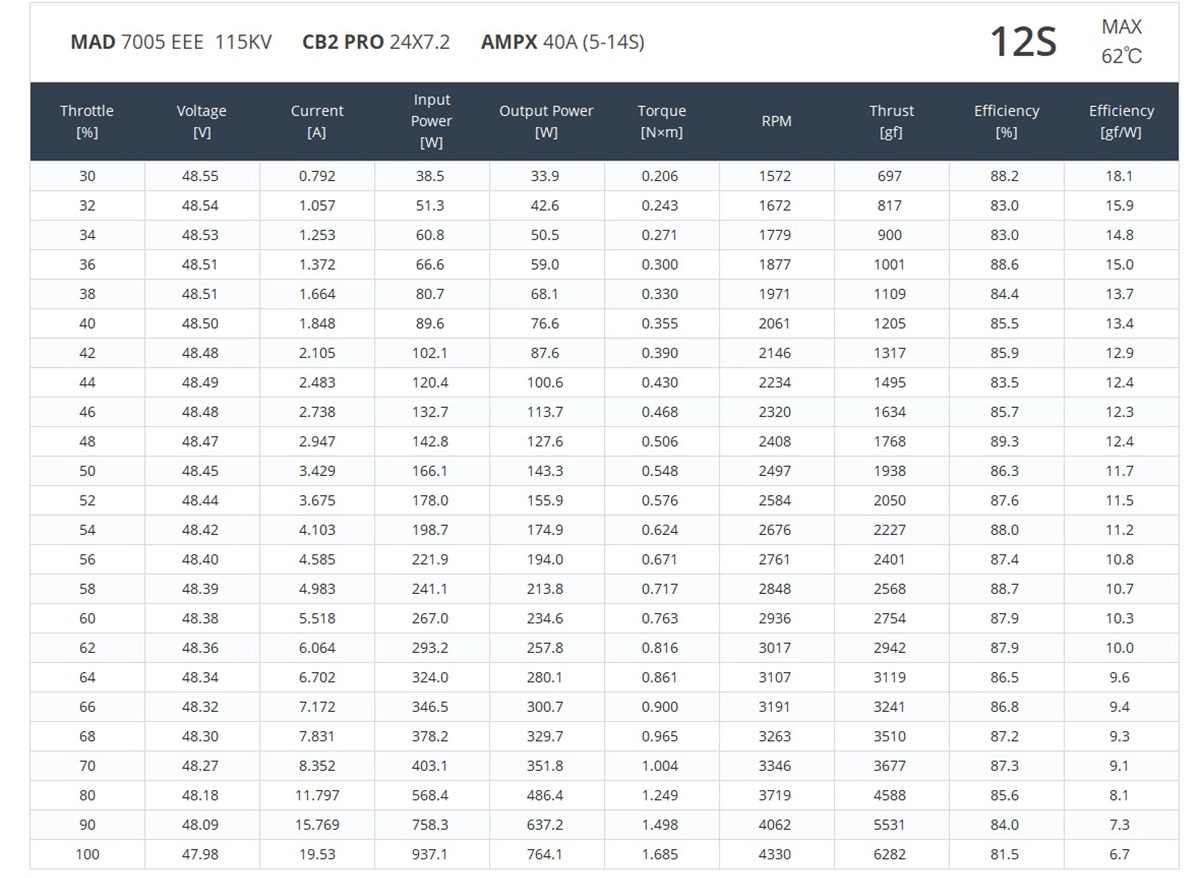Click the input power value 937.1
This screenshot has height=878, width=1200.
(430, 854)
